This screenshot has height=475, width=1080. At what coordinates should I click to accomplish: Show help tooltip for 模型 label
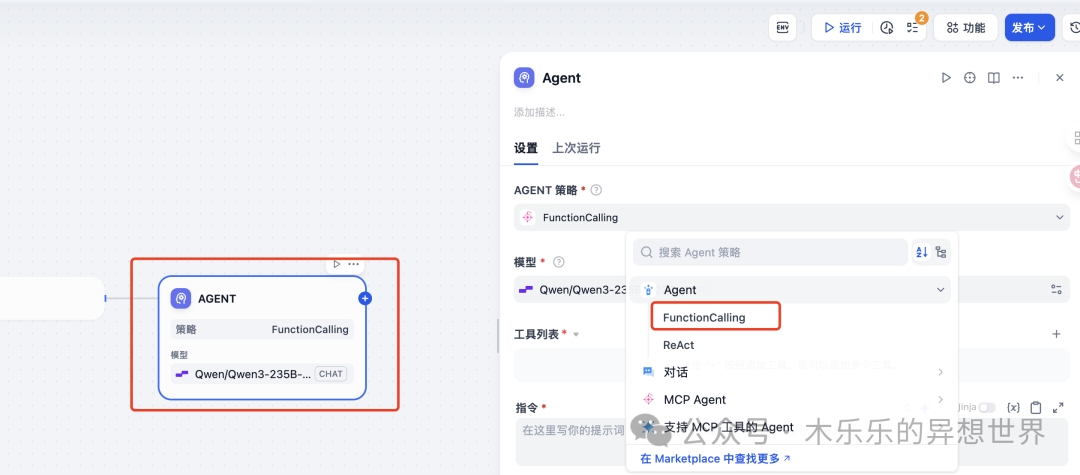(x=559, y=262)
